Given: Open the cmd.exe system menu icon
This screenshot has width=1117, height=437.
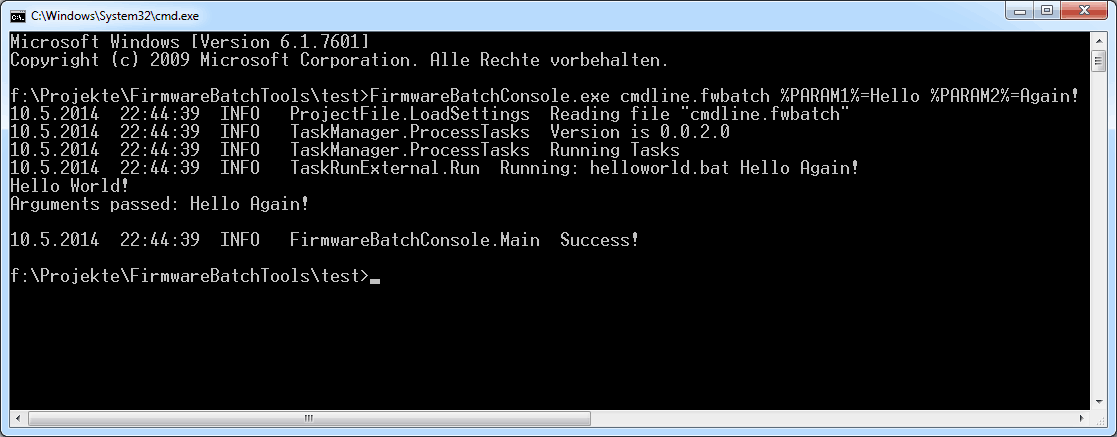Looking at the screenshot, I should point(18,15).
